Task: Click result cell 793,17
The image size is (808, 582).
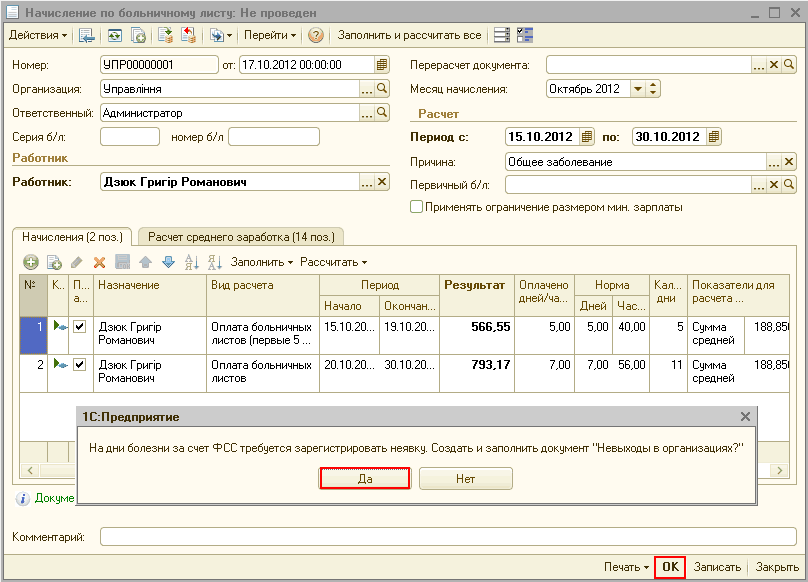Action: click(x=477, y=373)
